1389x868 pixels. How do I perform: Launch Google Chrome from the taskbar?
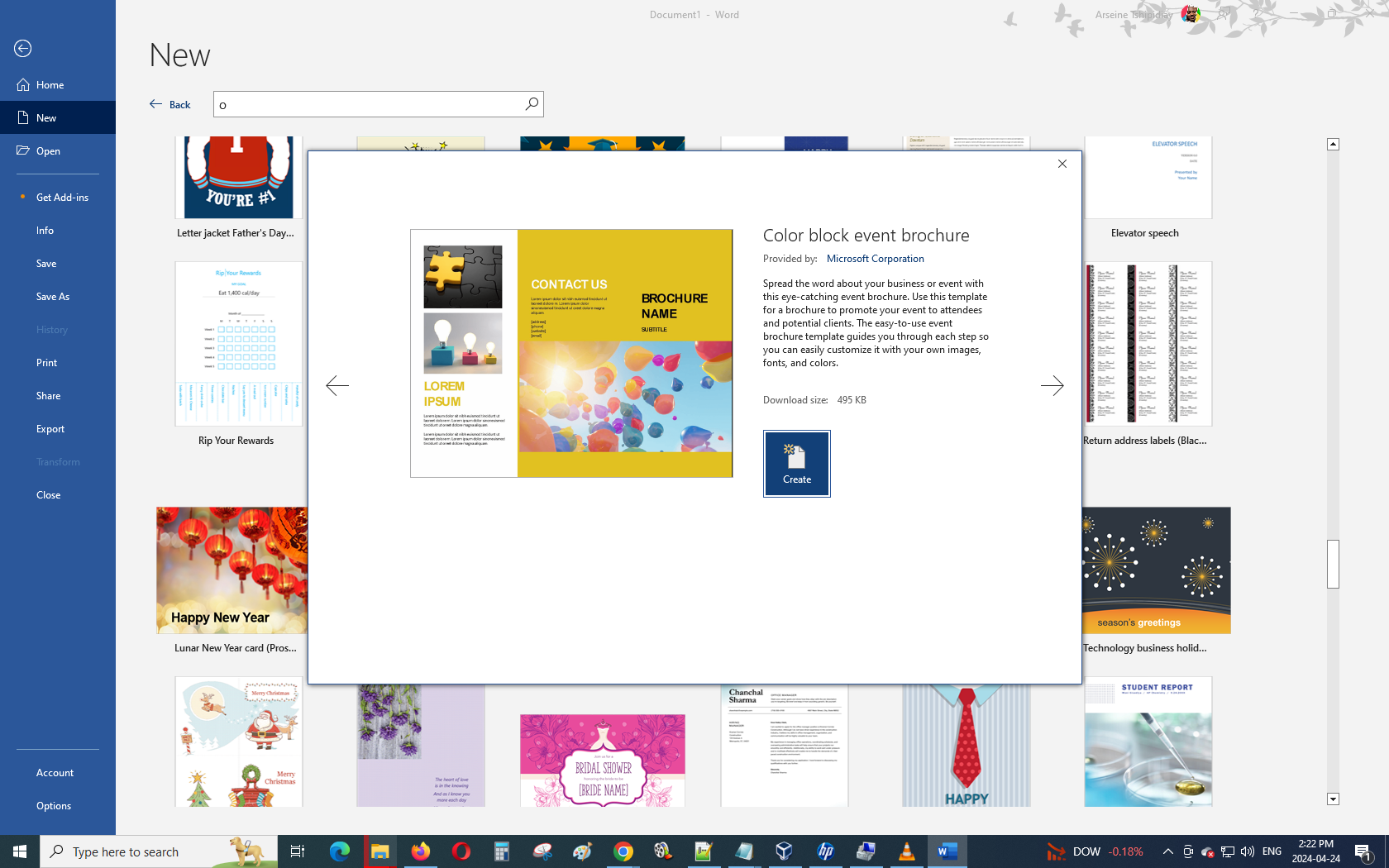623,851
